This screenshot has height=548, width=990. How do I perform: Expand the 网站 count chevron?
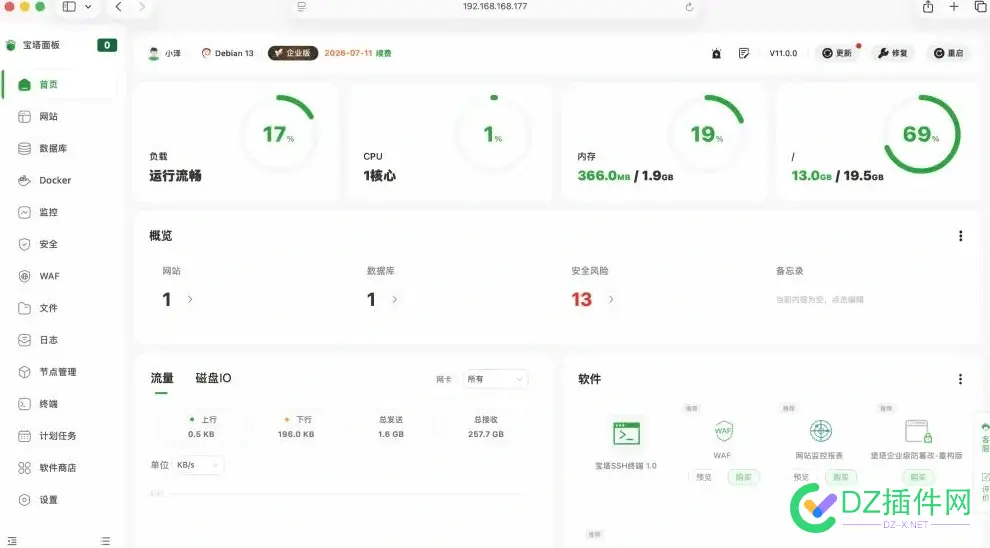click(x=190, y=299)
